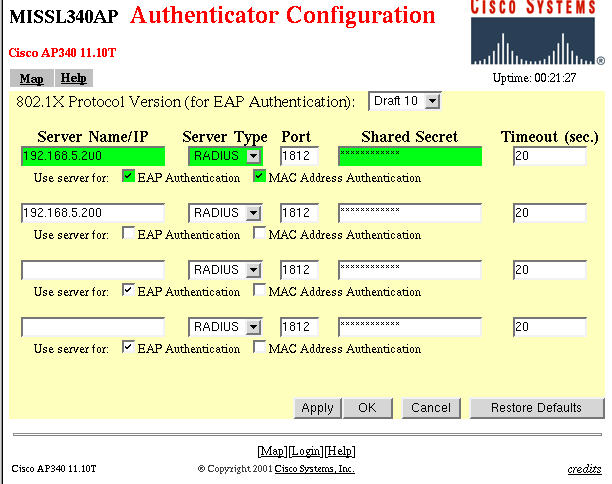Click the third server's timeout field

tap(550, 270)
